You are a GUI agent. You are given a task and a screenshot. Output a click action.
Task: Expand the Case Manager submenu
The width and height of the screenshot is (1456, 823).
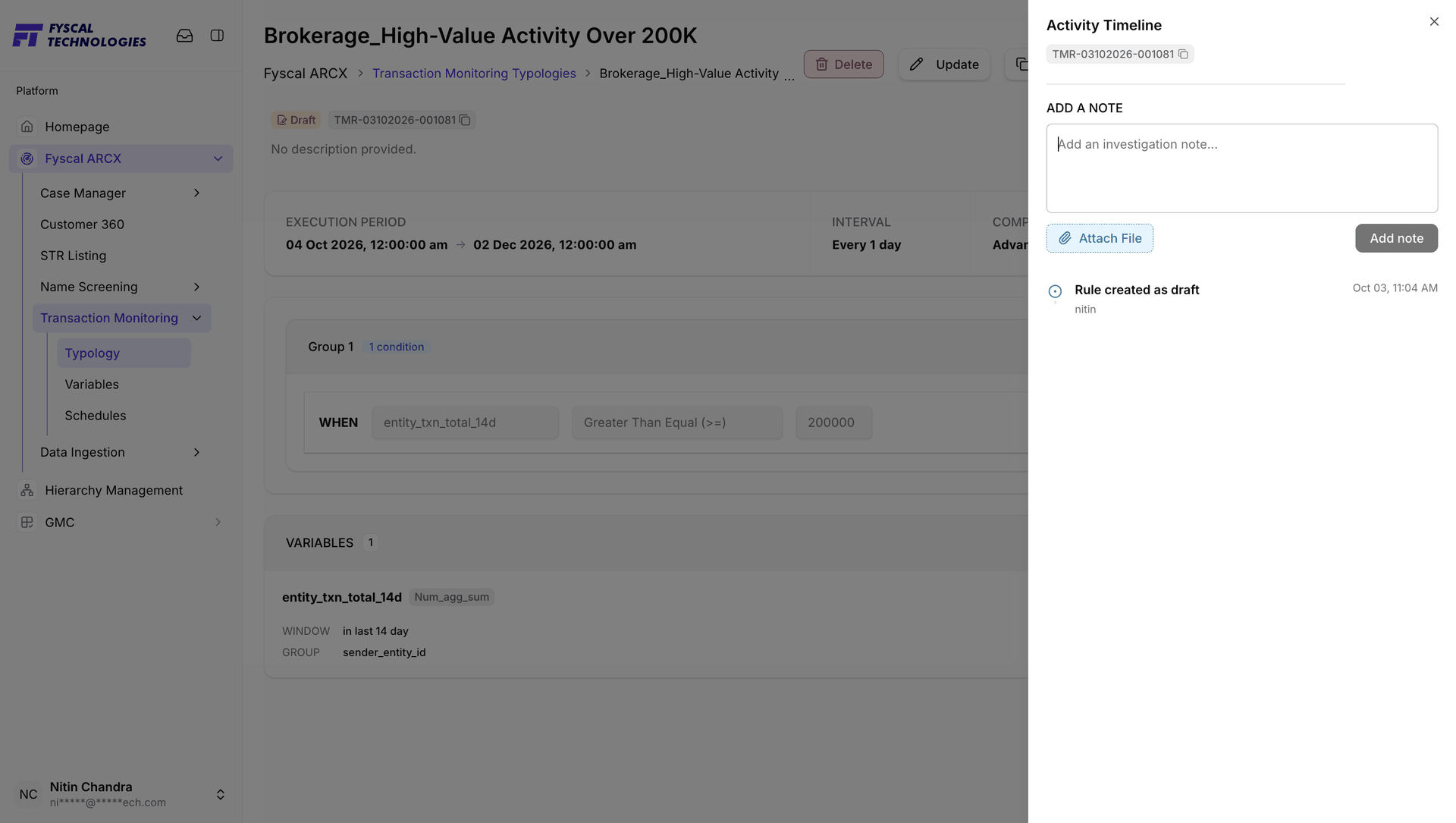tap(196, 193)
